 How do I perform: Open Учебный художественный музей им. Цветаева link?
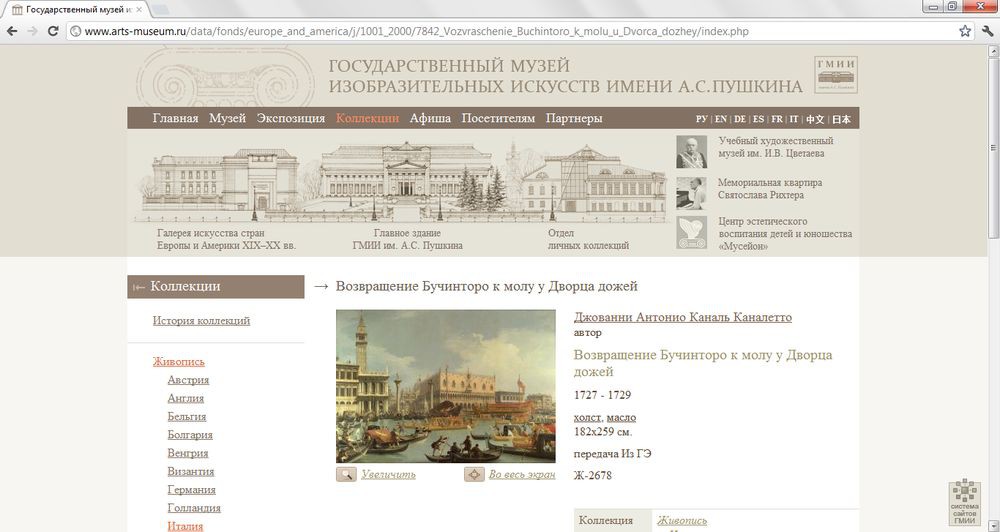coord(776,147)
